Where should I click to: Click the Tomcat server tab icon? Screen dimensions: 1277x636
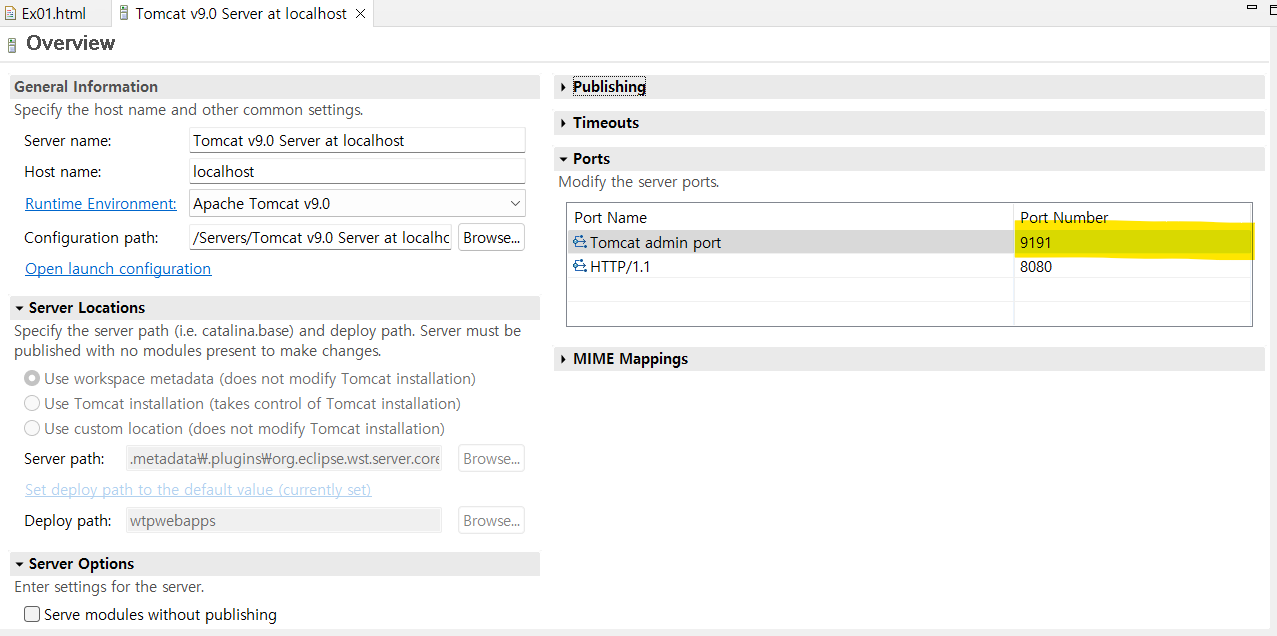pos(124,13)
